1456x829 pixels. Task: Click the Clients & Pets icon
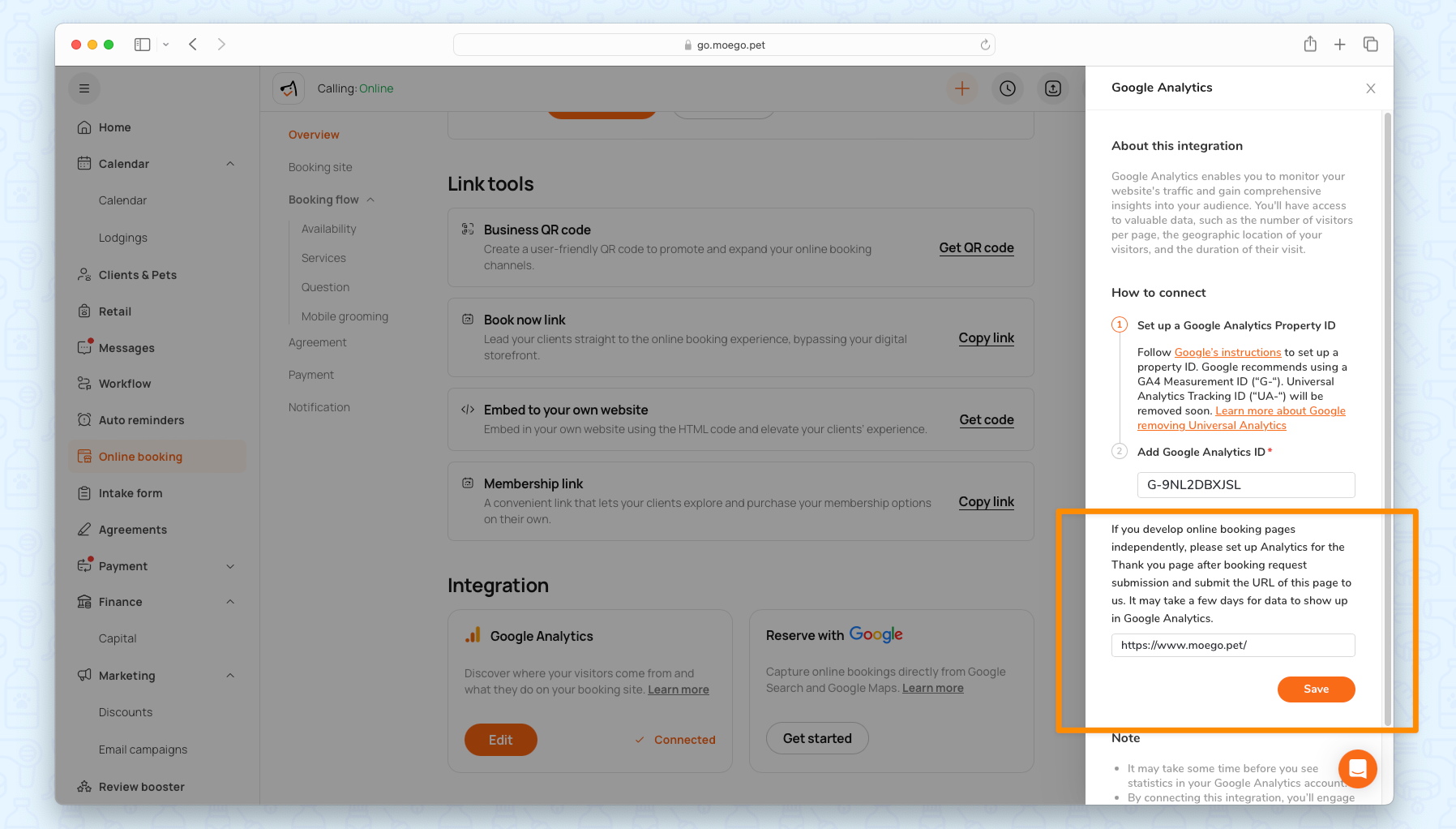point(84,275)
